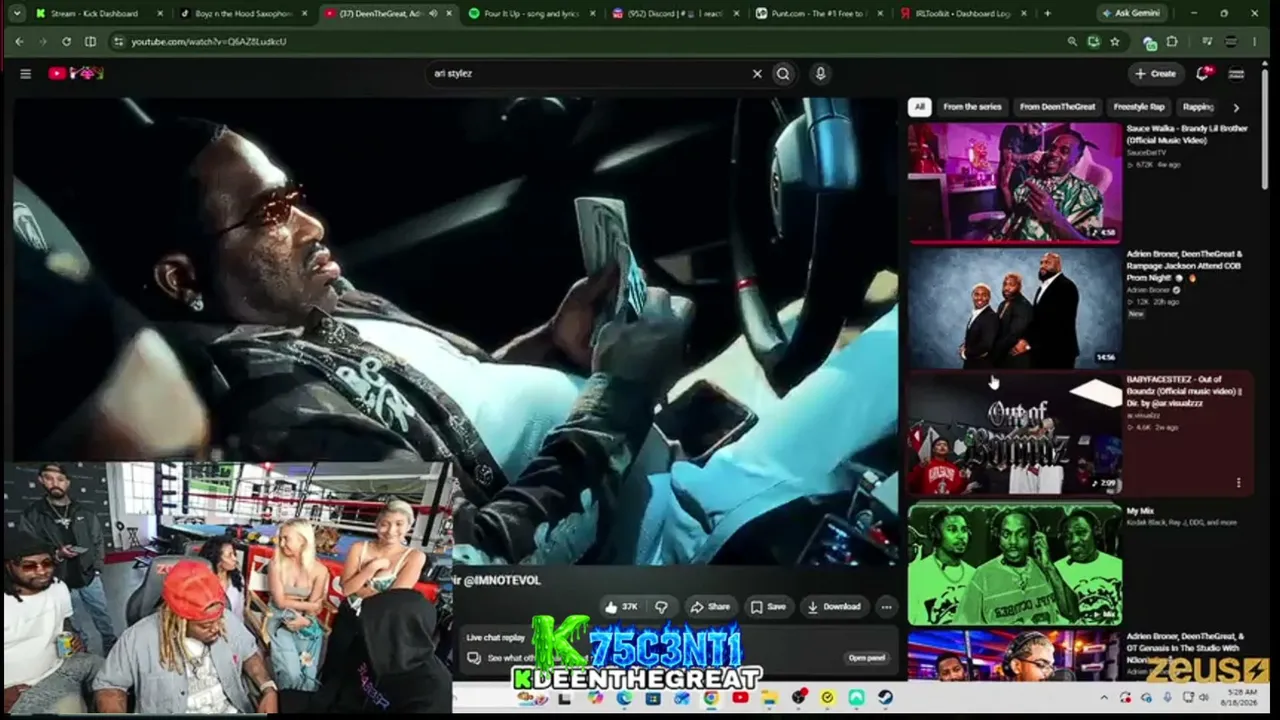Viewport: 1280px width, 720px height.
Task: Open the zoom magnifier in address bar
Action: [1072, 42]
